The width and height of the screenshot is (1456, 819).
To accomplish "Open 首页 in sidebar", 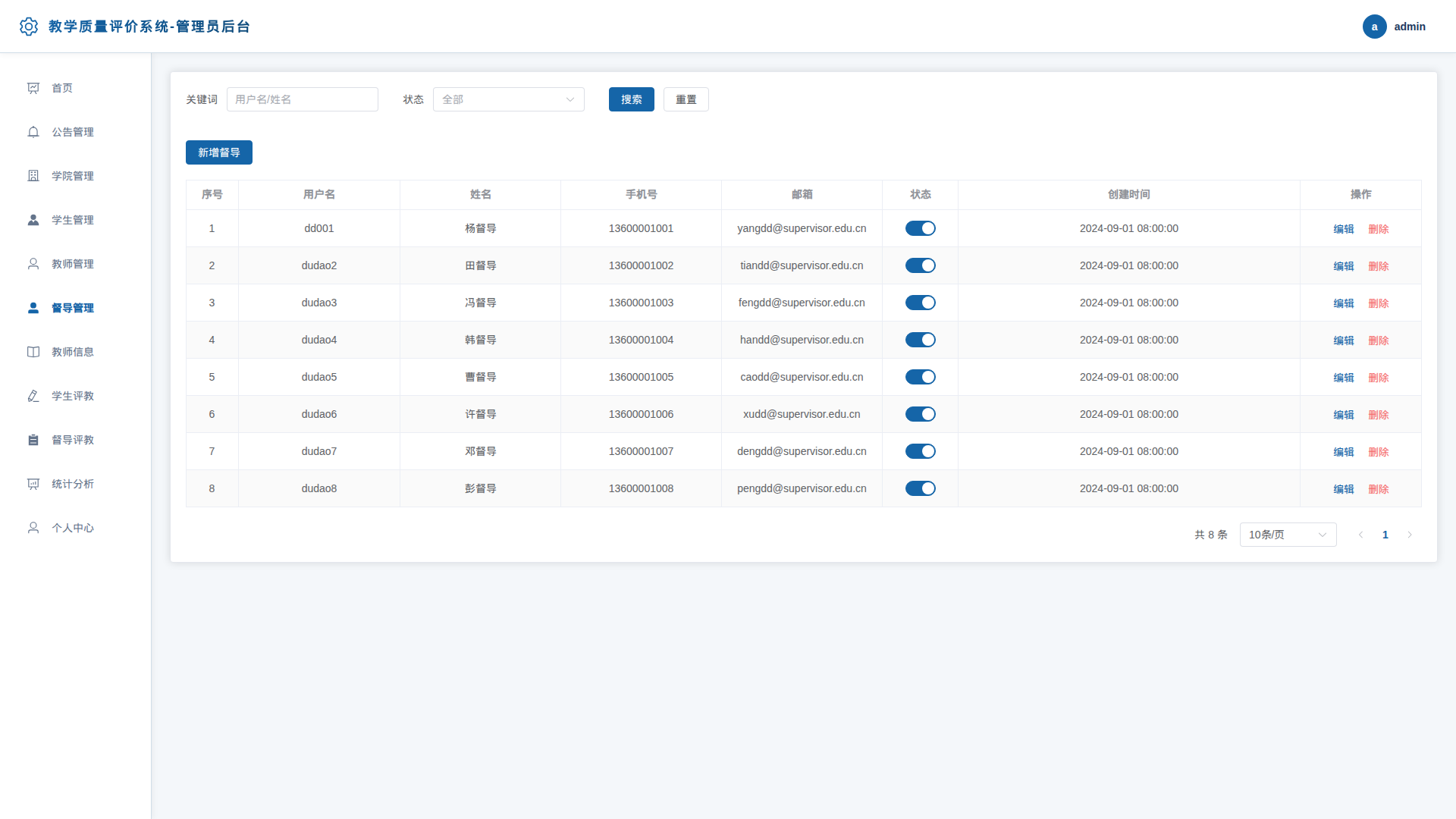I will click(x=75, y=88).
